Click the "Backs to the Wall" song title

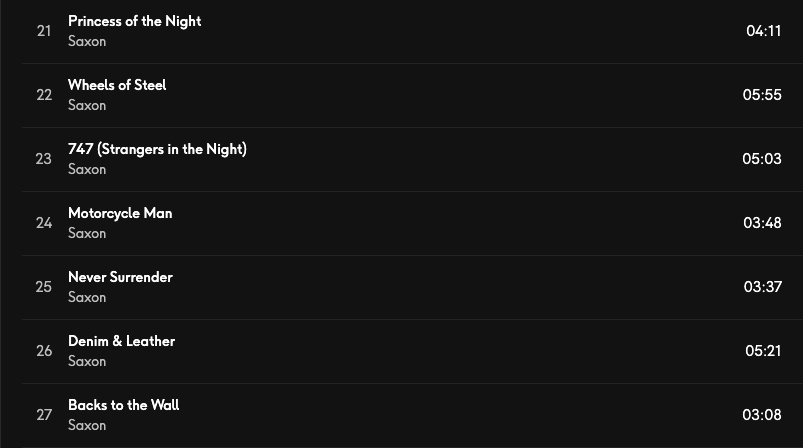click(x=123, y=405)
